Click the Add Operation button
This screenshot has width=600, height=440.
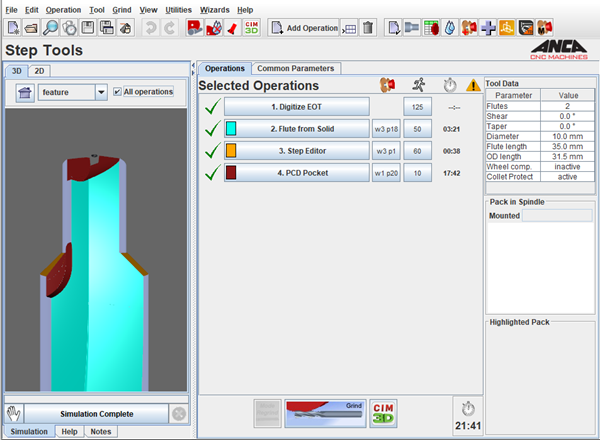coord(304,28)
